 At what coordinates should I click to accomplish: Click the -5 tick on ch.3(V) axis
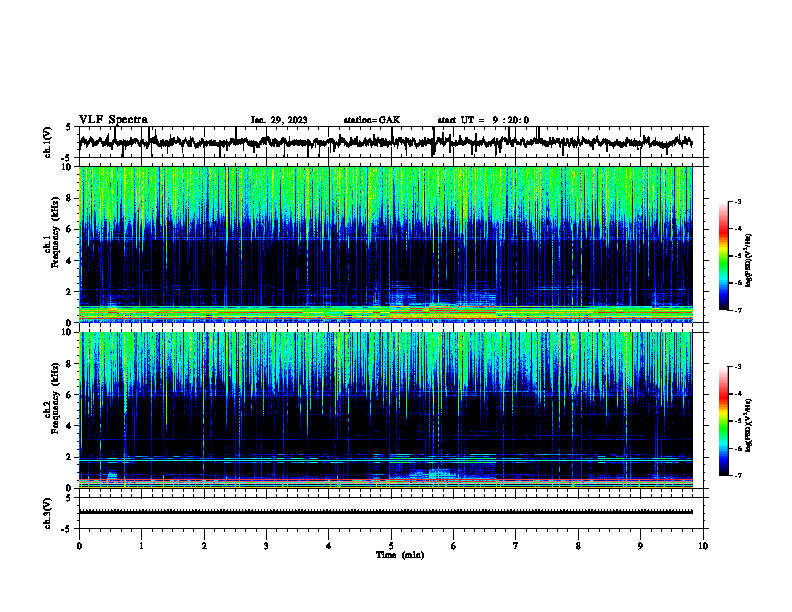click(68, 529)
